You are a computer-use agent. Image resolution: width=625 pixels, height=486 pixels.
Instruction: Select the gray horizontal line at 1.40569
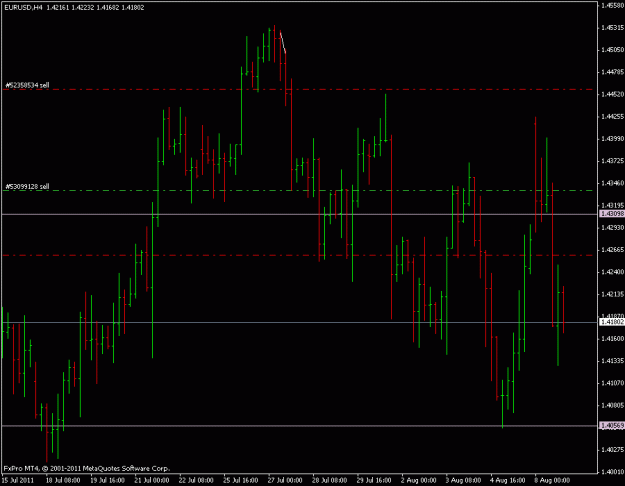pyautogui.click(x=300, y=426)
